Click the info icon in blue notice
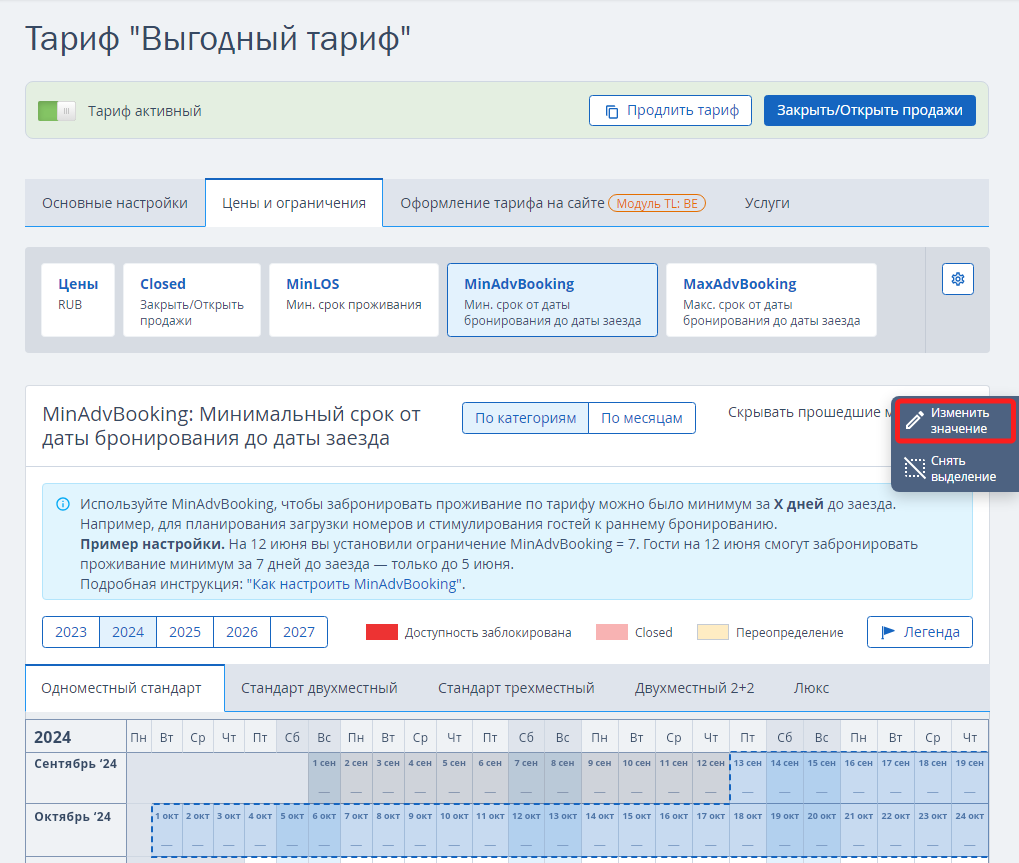The height and width of the screenshot is (863, 1019). pyautogui.click(x=63, y=504)
